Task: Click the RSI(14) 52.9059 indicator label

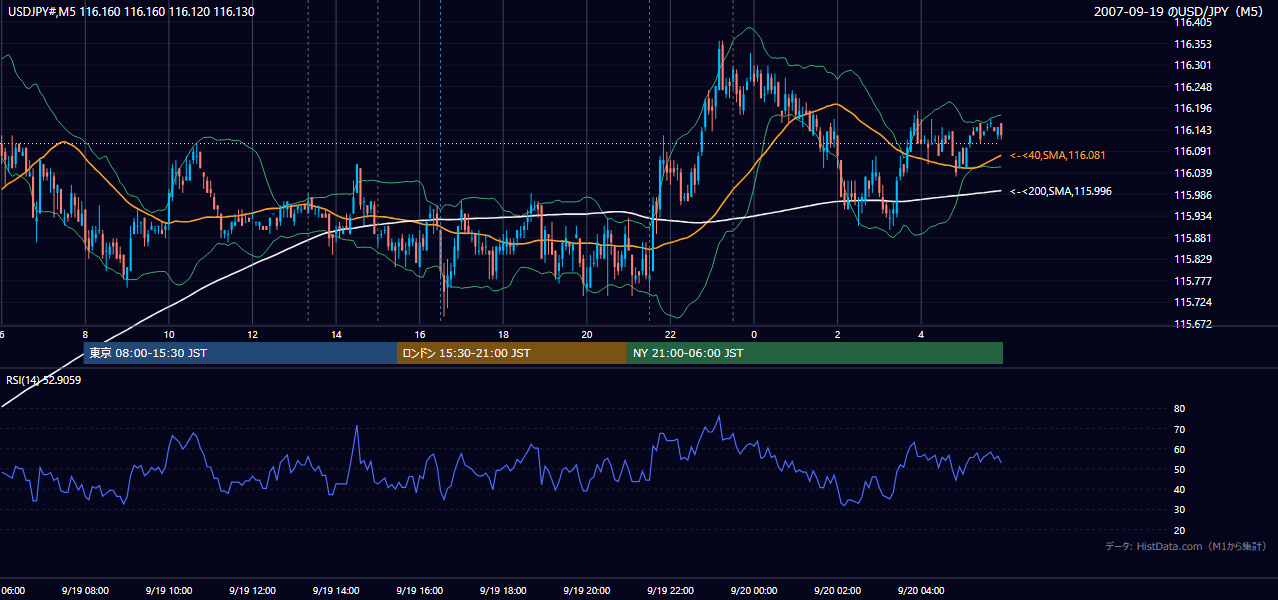Action: (x=44, y=379)
